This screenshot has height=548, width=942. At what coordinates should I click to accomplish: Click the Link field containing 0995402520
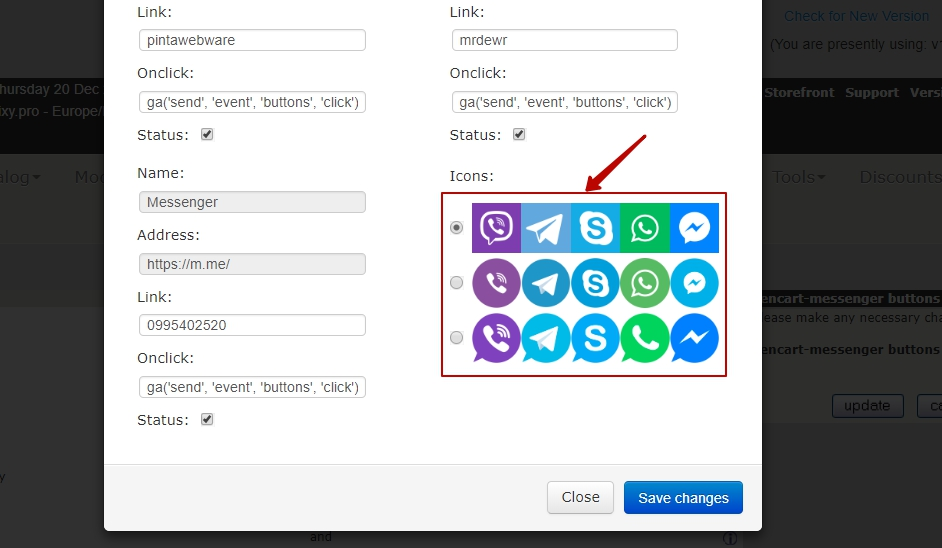tap(252, 325)
